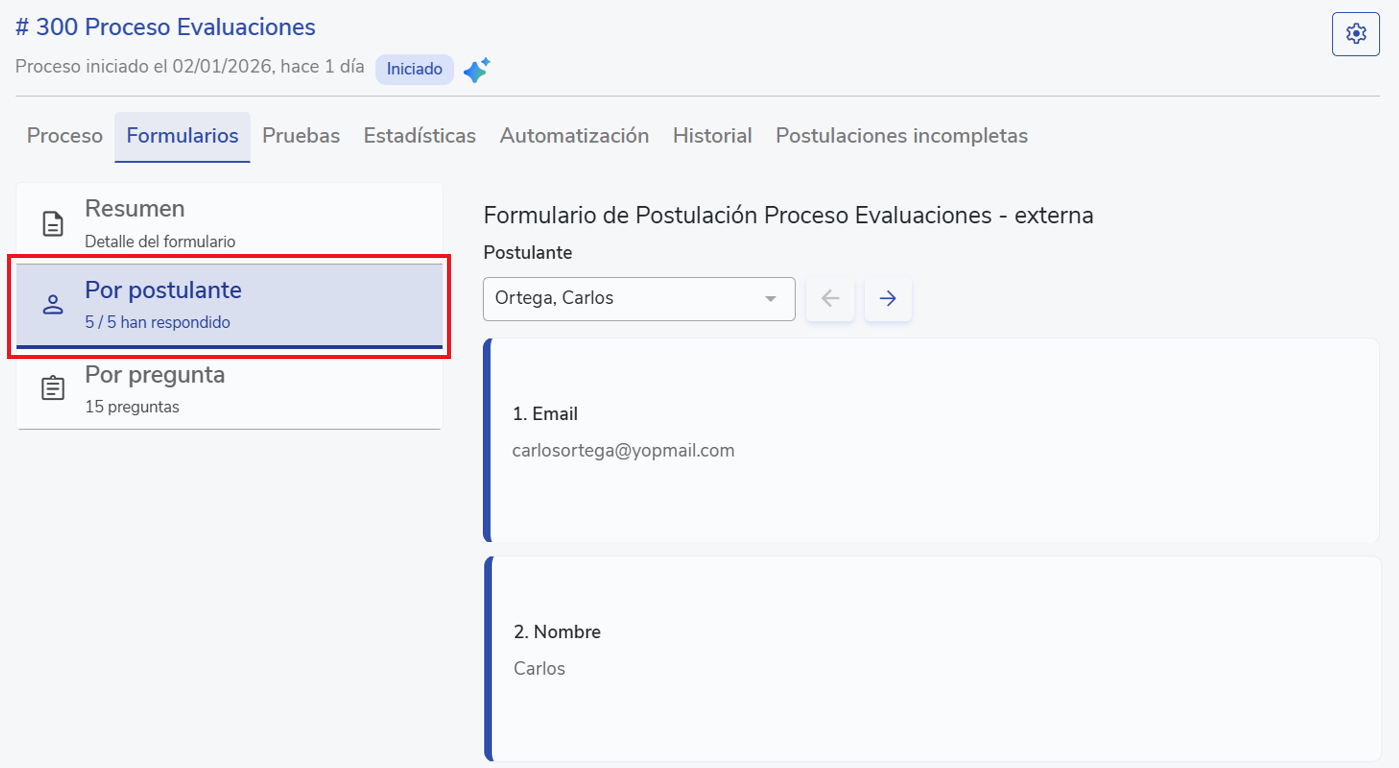View the Historial tab
The height and width of the screenshot is (768, 1399).
point(712,136)
